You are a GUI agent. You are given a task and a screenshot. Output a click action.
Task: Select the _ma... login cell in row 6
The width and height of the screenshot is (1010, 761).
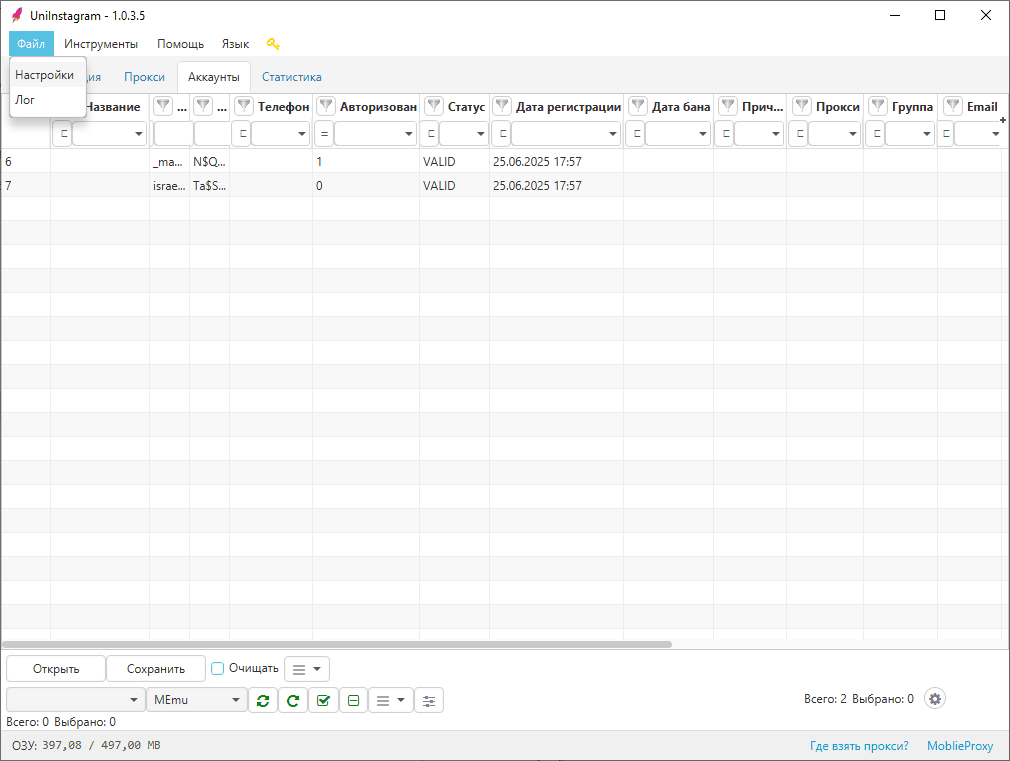tap(169, 161)
